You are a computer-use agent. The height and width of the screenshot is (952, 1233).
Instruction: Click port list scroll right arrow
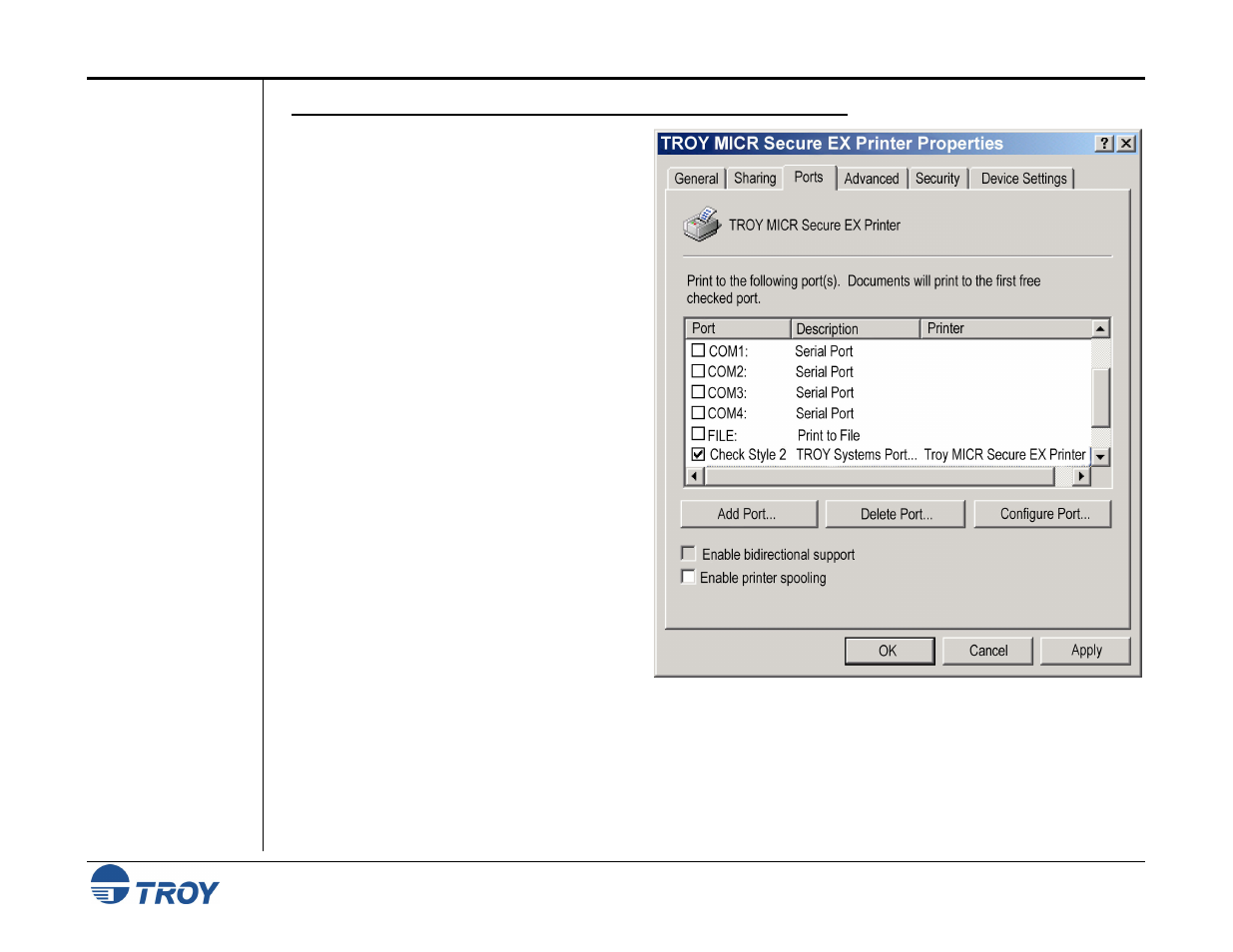[x=1081, y=477]
